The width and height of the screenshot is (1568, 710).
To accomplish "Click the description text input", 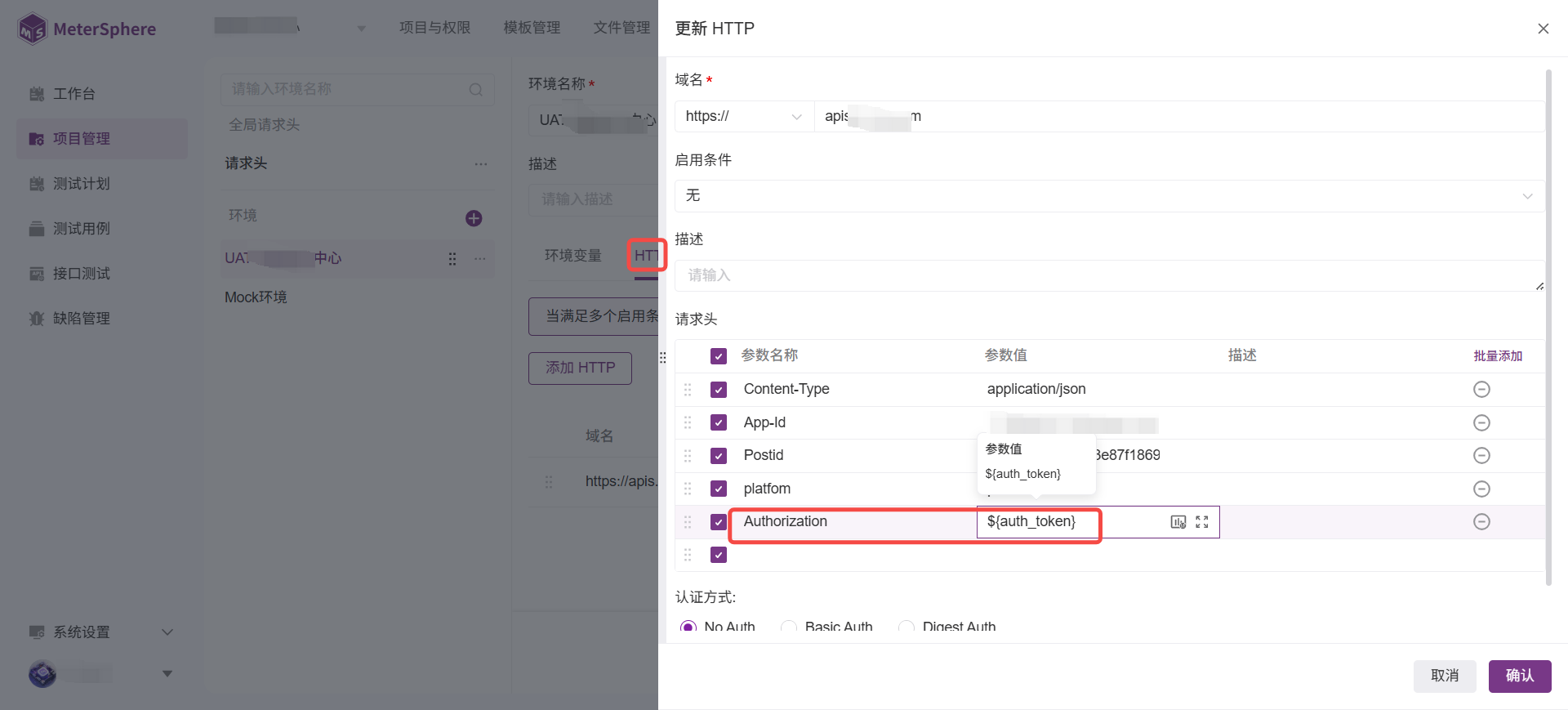I will [1108, 275].
